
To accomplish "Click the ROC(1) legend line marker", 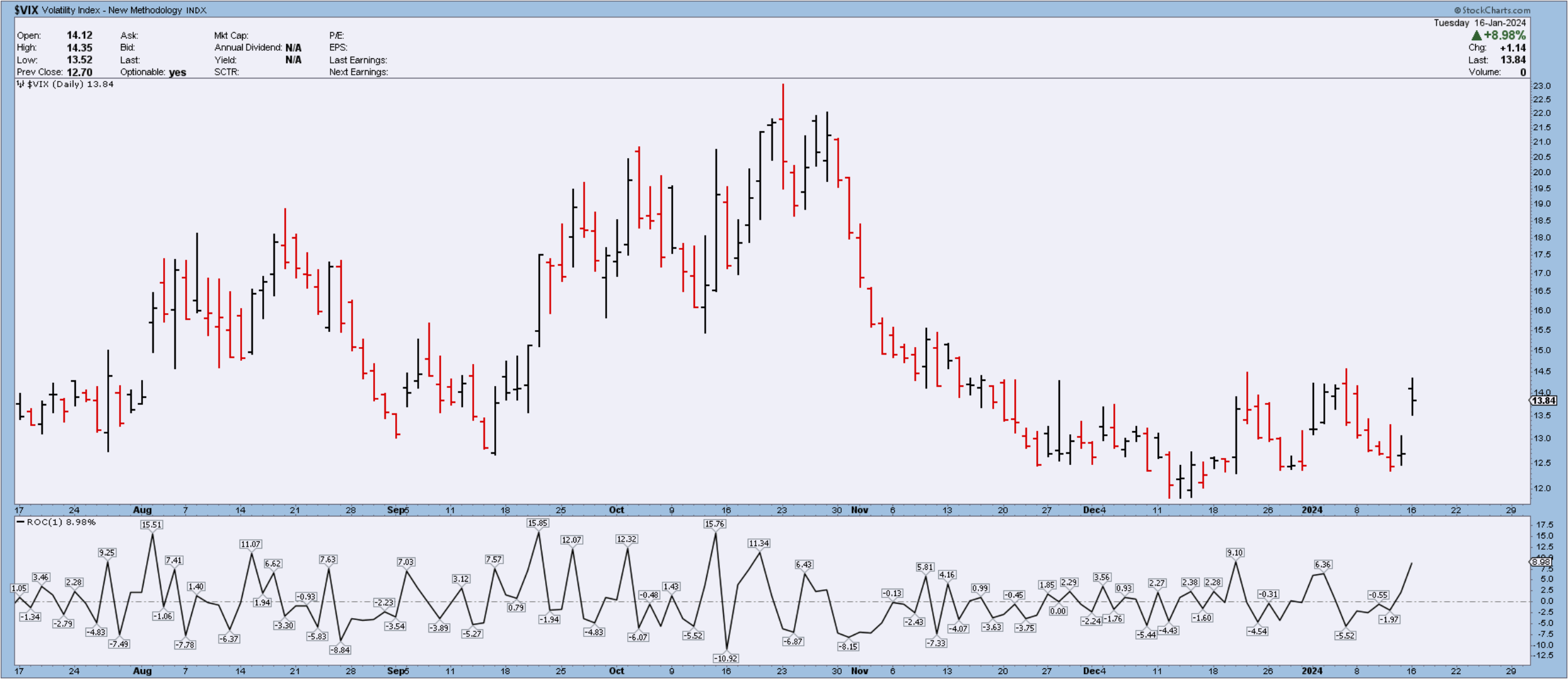I will click(21, 522).
